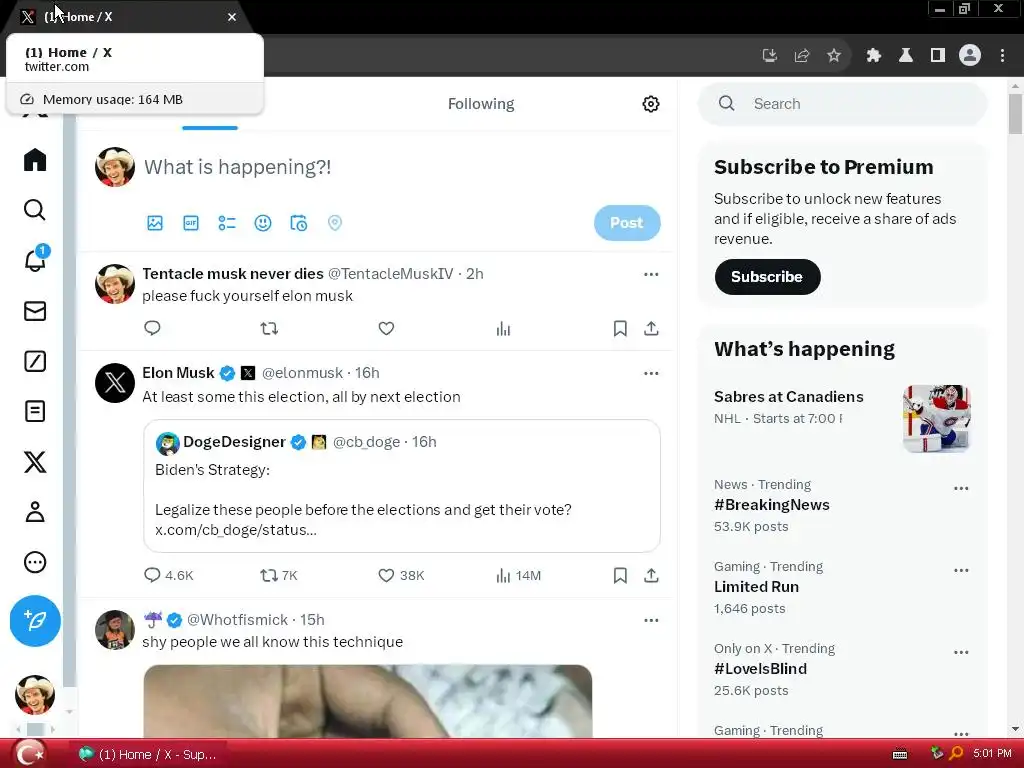The image size is (1024, 768).
Task: Open more options on Tentacle musk post
Action: (651, 274)
